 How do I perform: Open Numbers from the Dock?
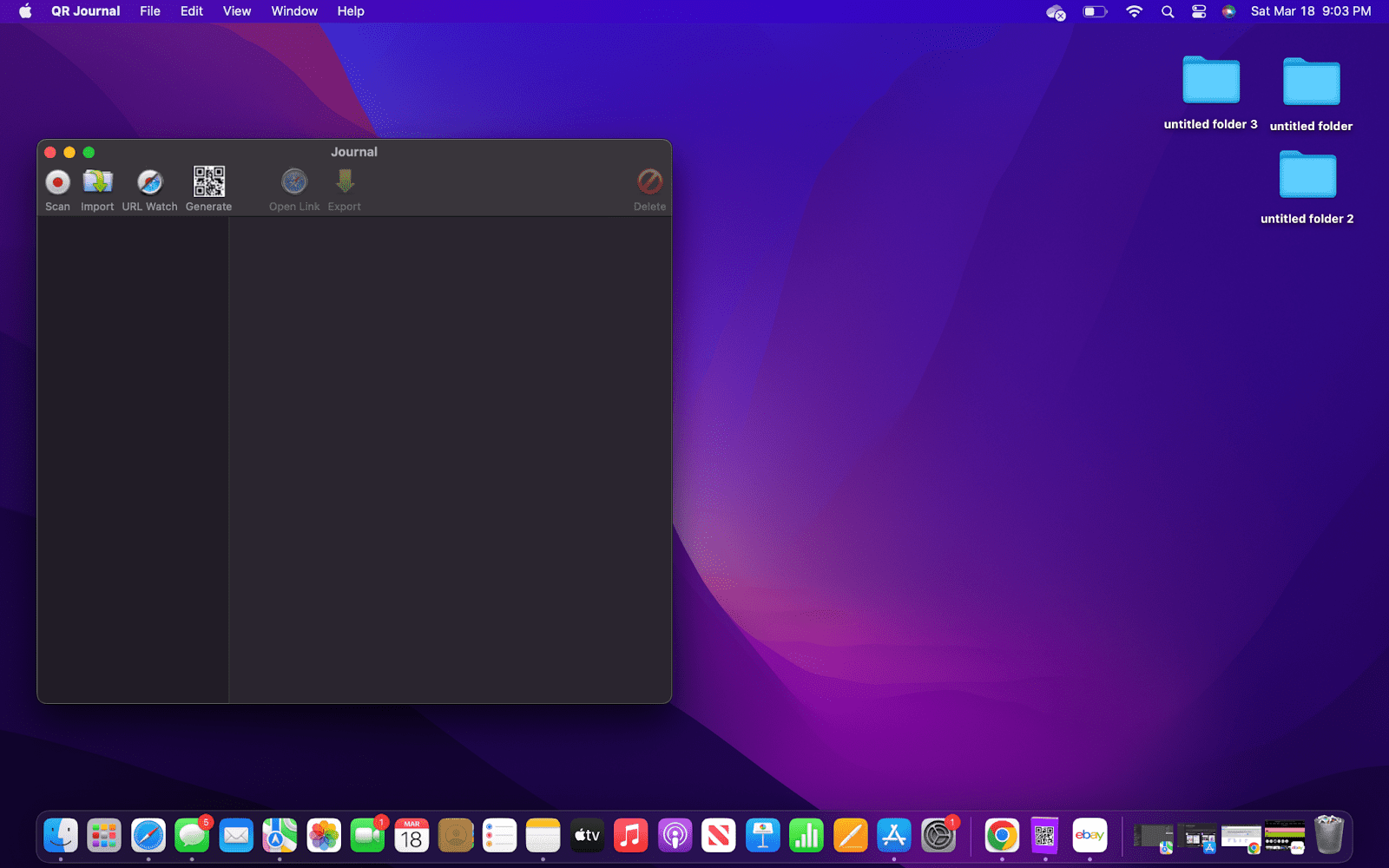point(806,836)
